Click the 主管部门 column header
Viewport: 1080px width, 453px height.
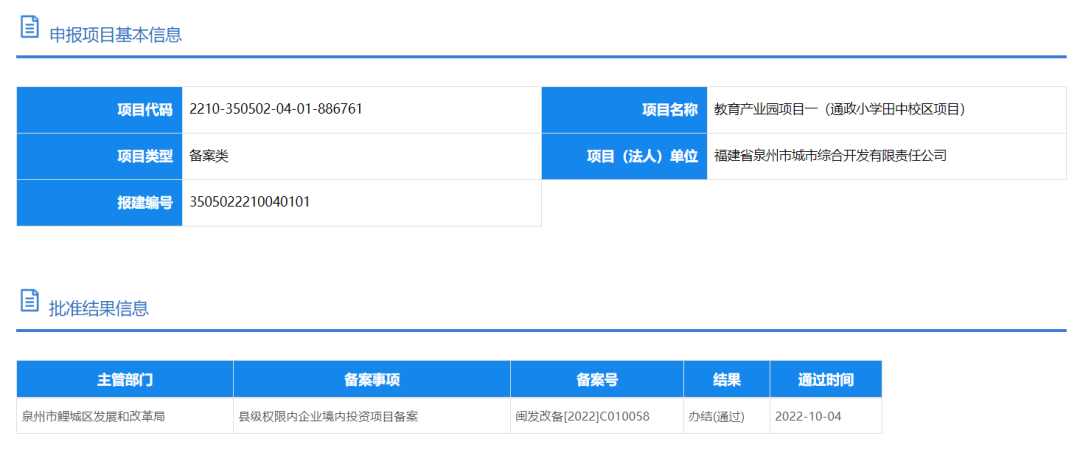[125, 379]
